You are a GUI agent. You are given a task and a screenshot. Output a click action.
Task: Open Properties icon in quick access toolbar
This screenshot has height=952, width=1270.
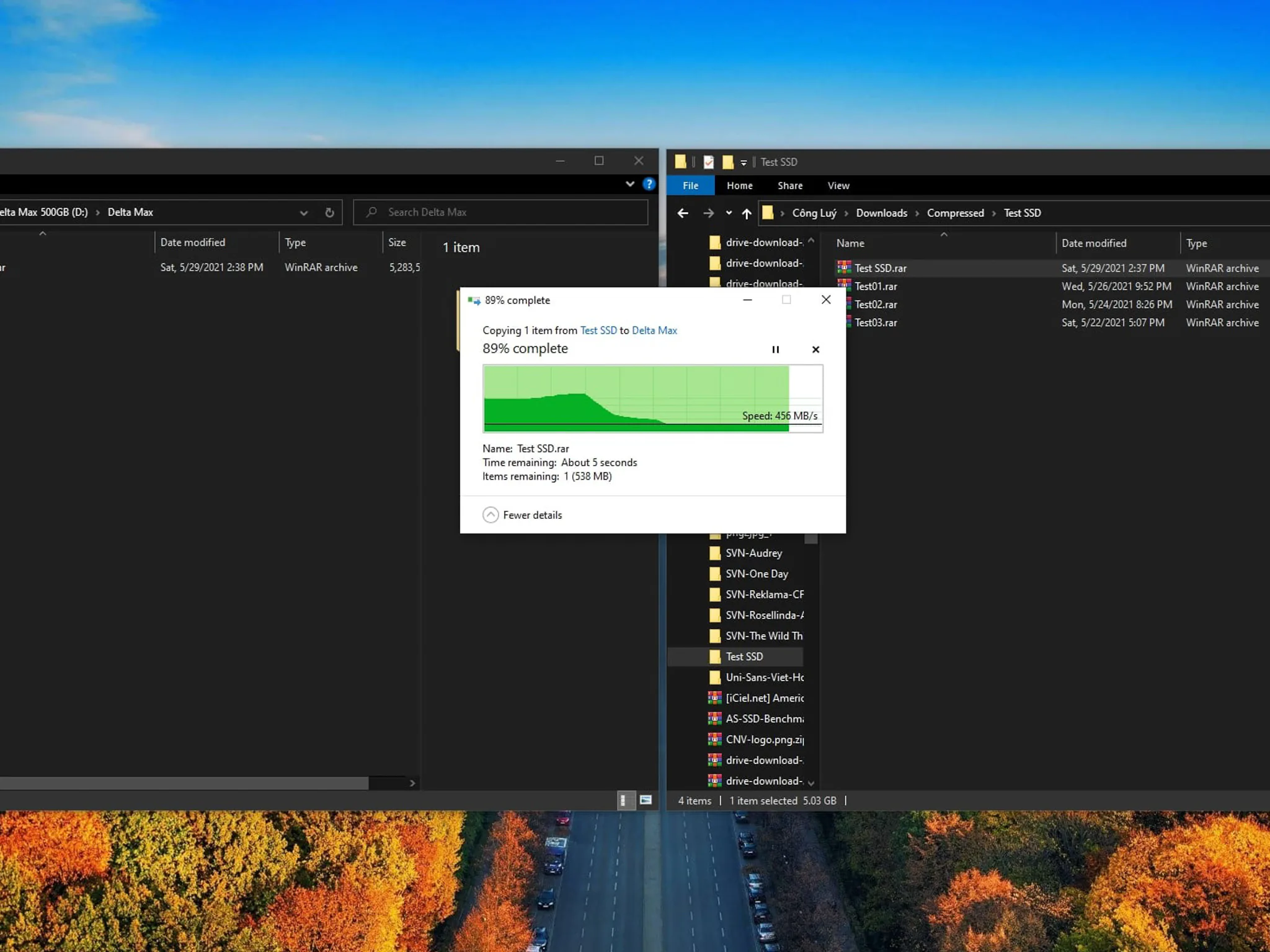[x=708, y=162]
